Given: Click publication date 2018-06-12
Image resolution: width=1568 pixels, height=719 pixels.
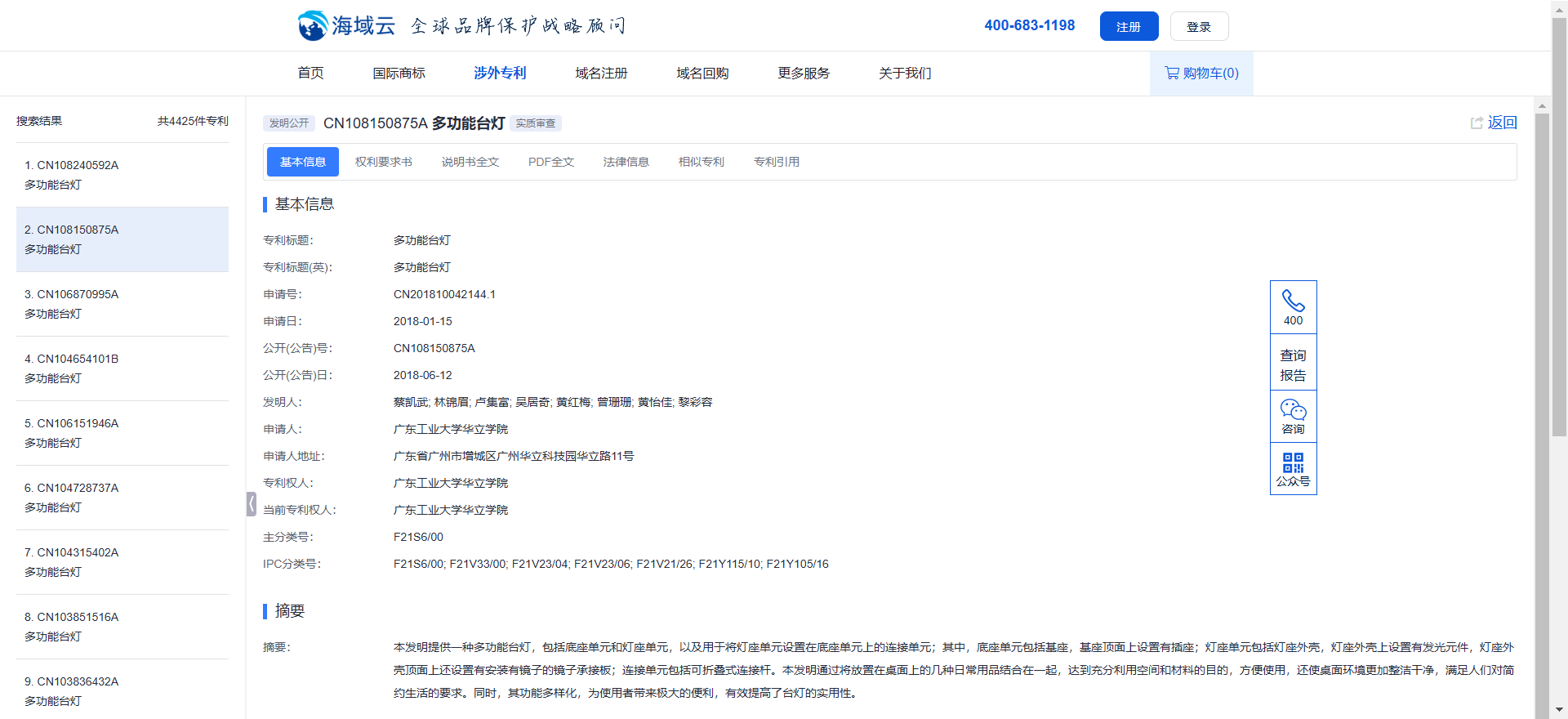Looking at the screenshot, I should click(x=423, y=375).
